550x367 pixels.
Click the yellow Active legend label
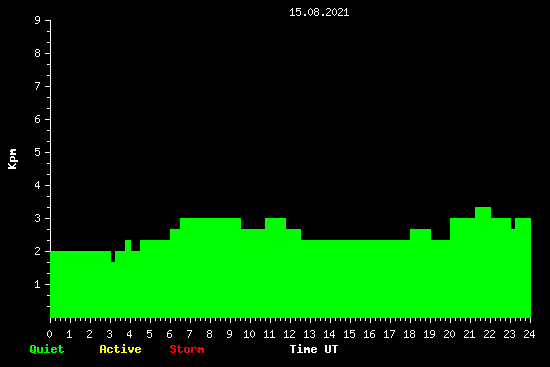120,349
